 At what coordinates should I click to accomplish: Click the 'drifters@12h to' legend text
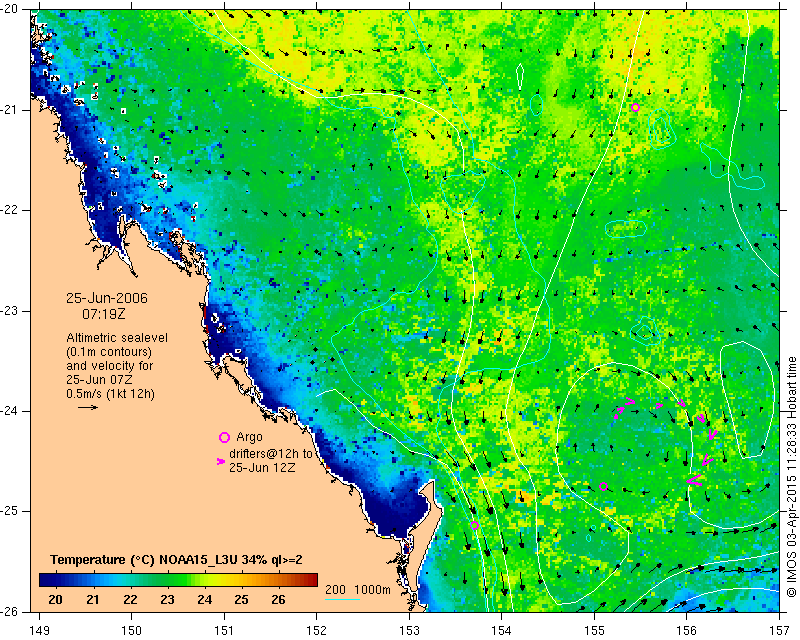(270, 454)
